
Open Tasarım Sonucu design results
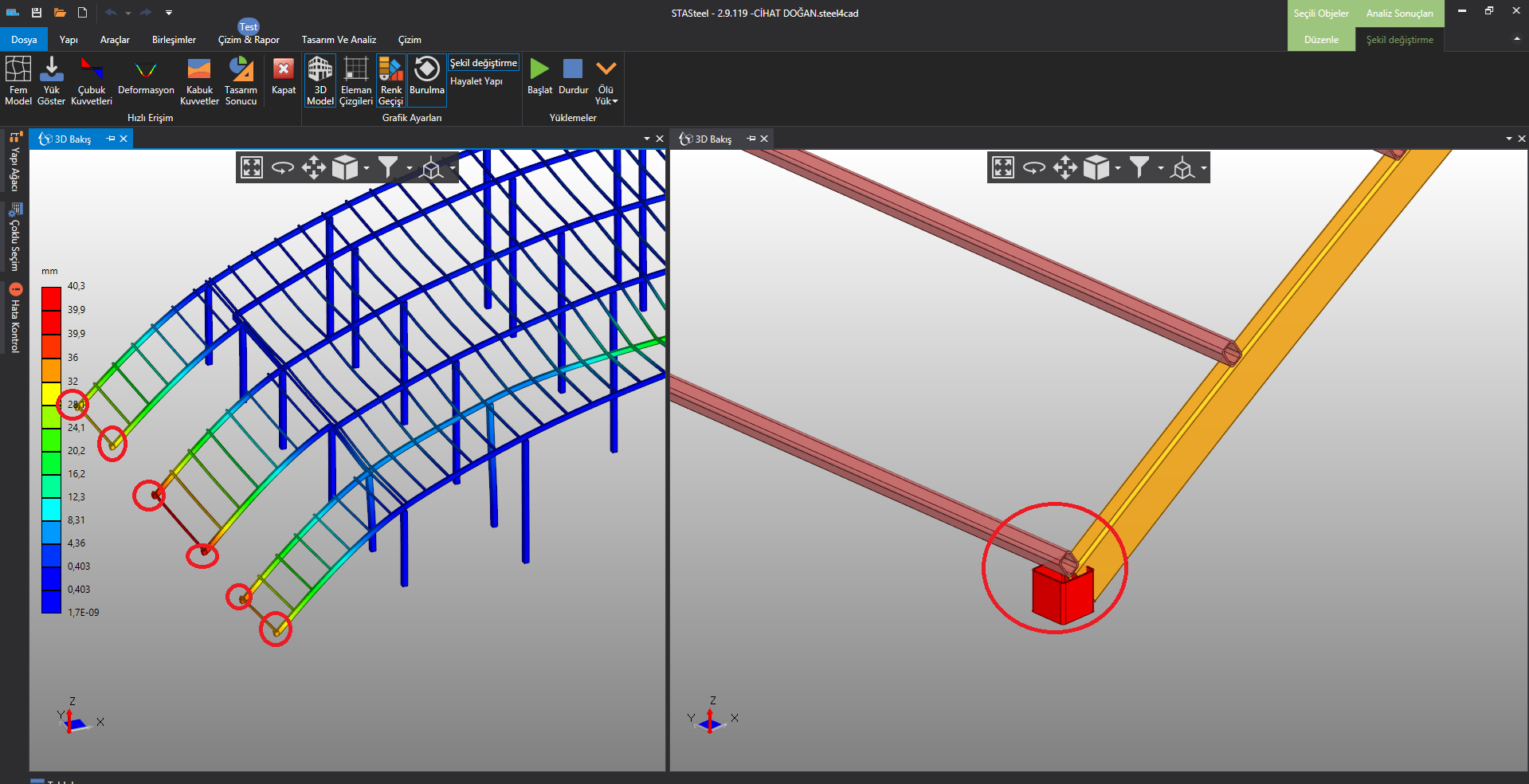coord(241,80)
